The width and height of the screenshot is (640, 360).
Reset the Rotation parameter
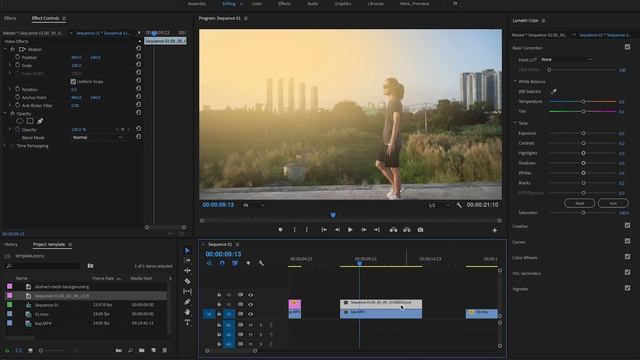(138, 89)
